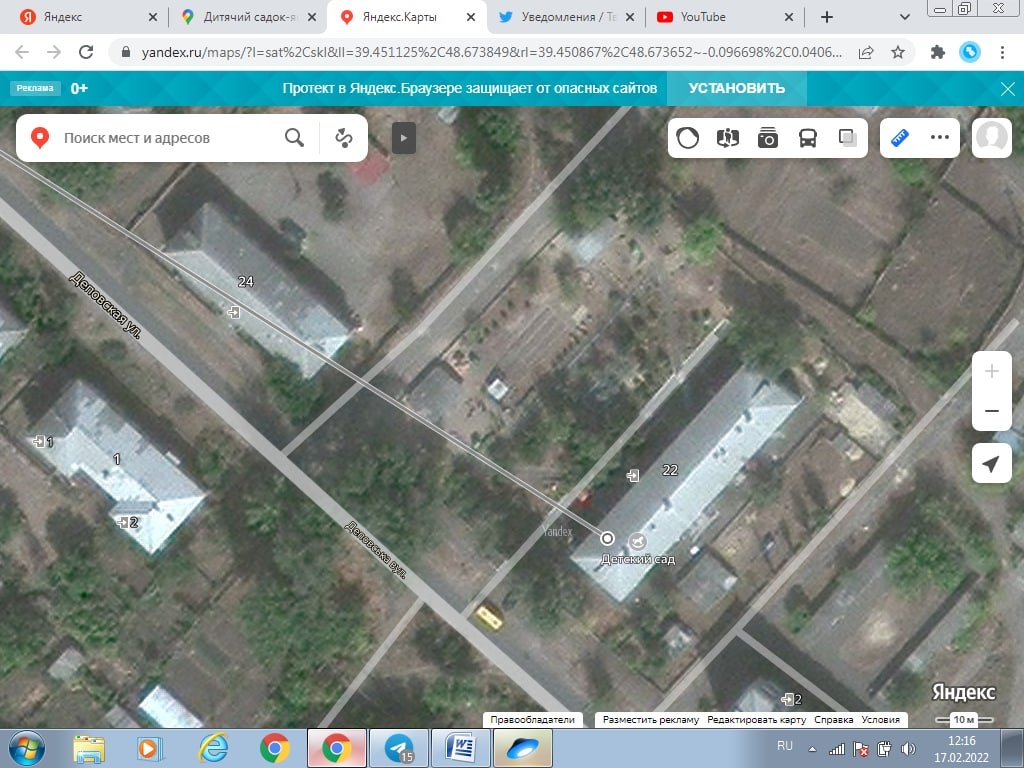This screenshot has height=768, width=1024.
Task: Zoom in with the plus button
Action: [991, 372]
